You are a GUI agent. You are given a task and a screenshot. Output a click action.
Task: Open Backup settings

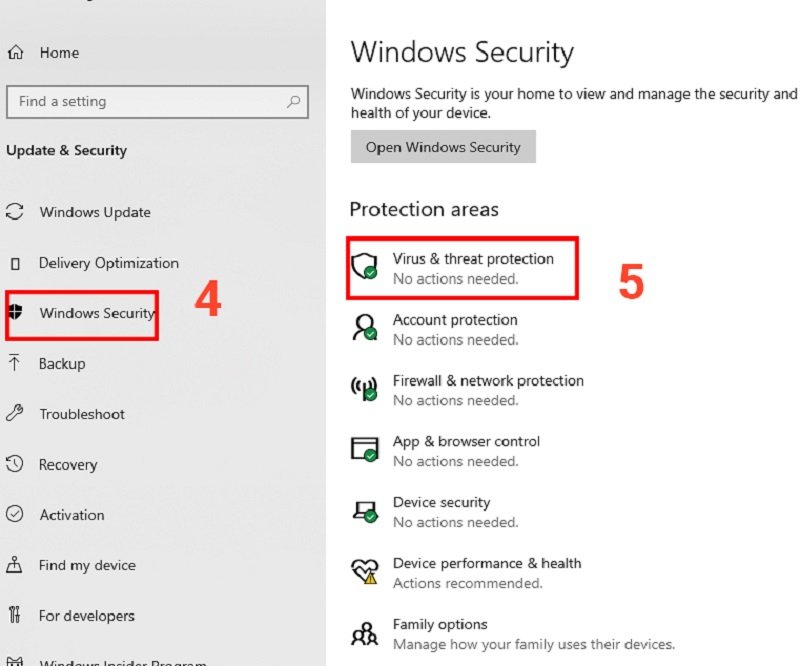(63, 363)
